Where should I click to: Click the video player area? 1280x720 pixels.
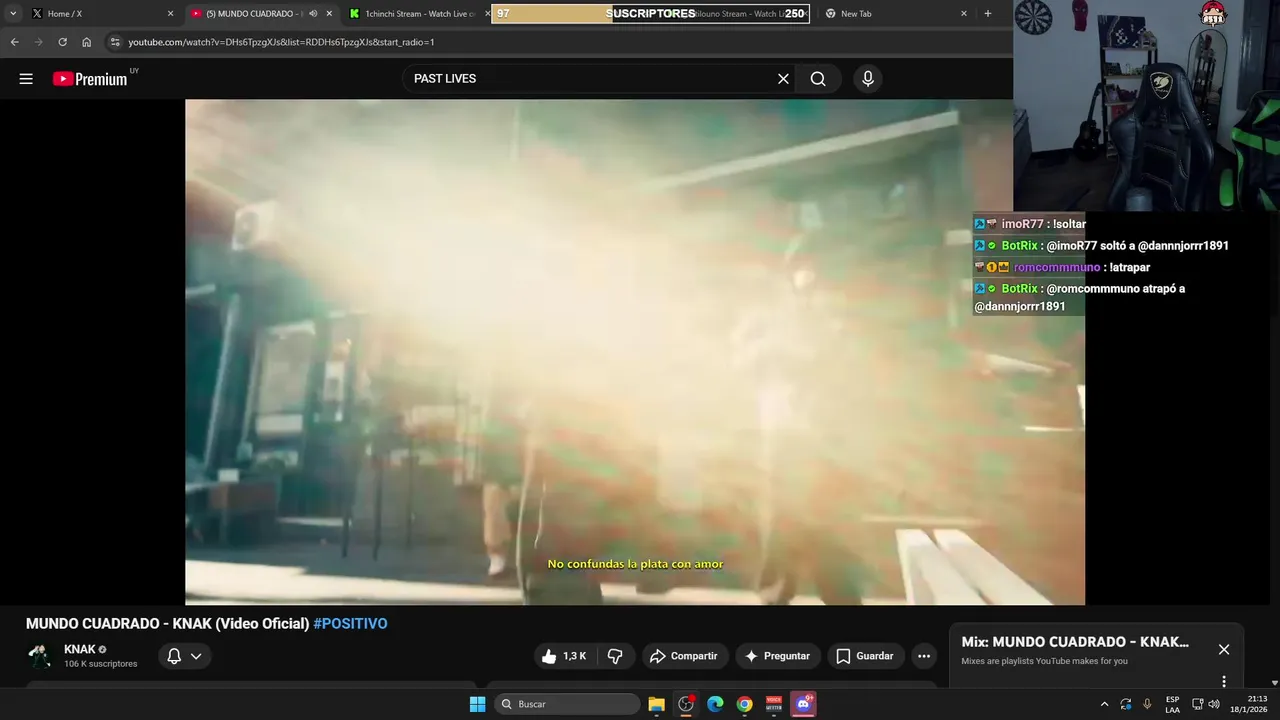(x=635, y=352)
